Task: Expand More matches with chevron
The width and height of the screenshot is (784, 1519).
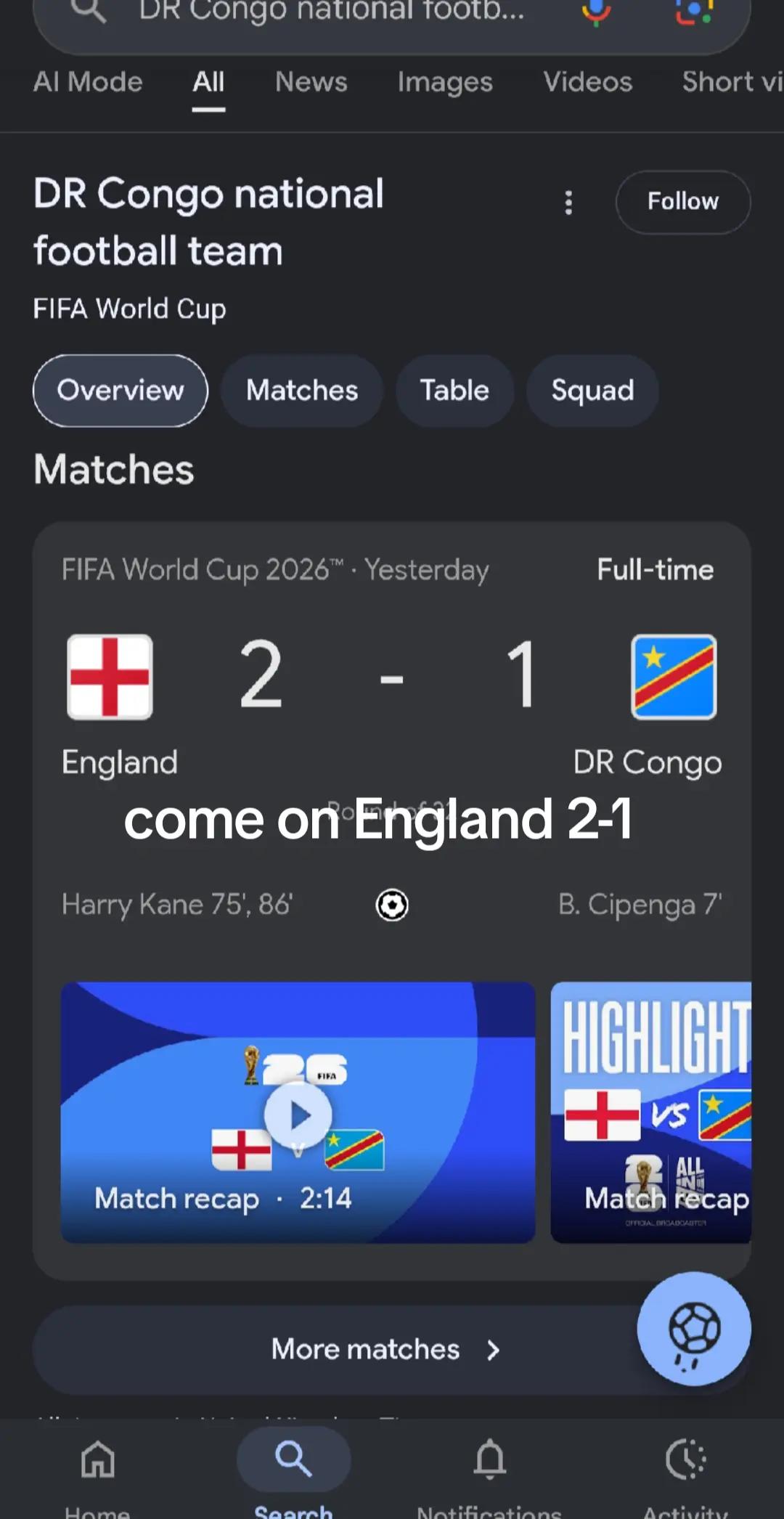Action: pos(386,1350)
